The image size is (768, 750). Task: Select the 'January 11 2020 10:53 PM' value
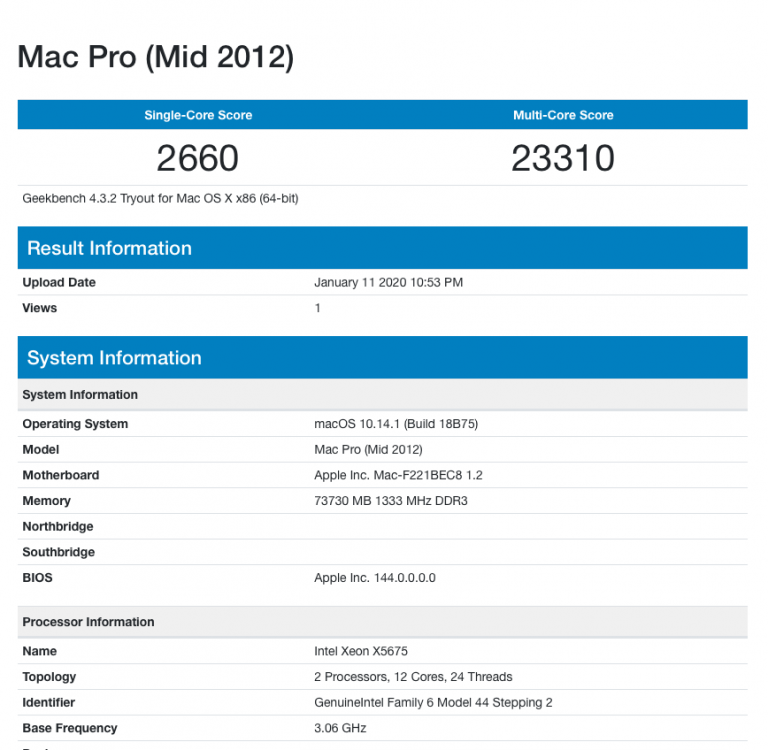388,282
